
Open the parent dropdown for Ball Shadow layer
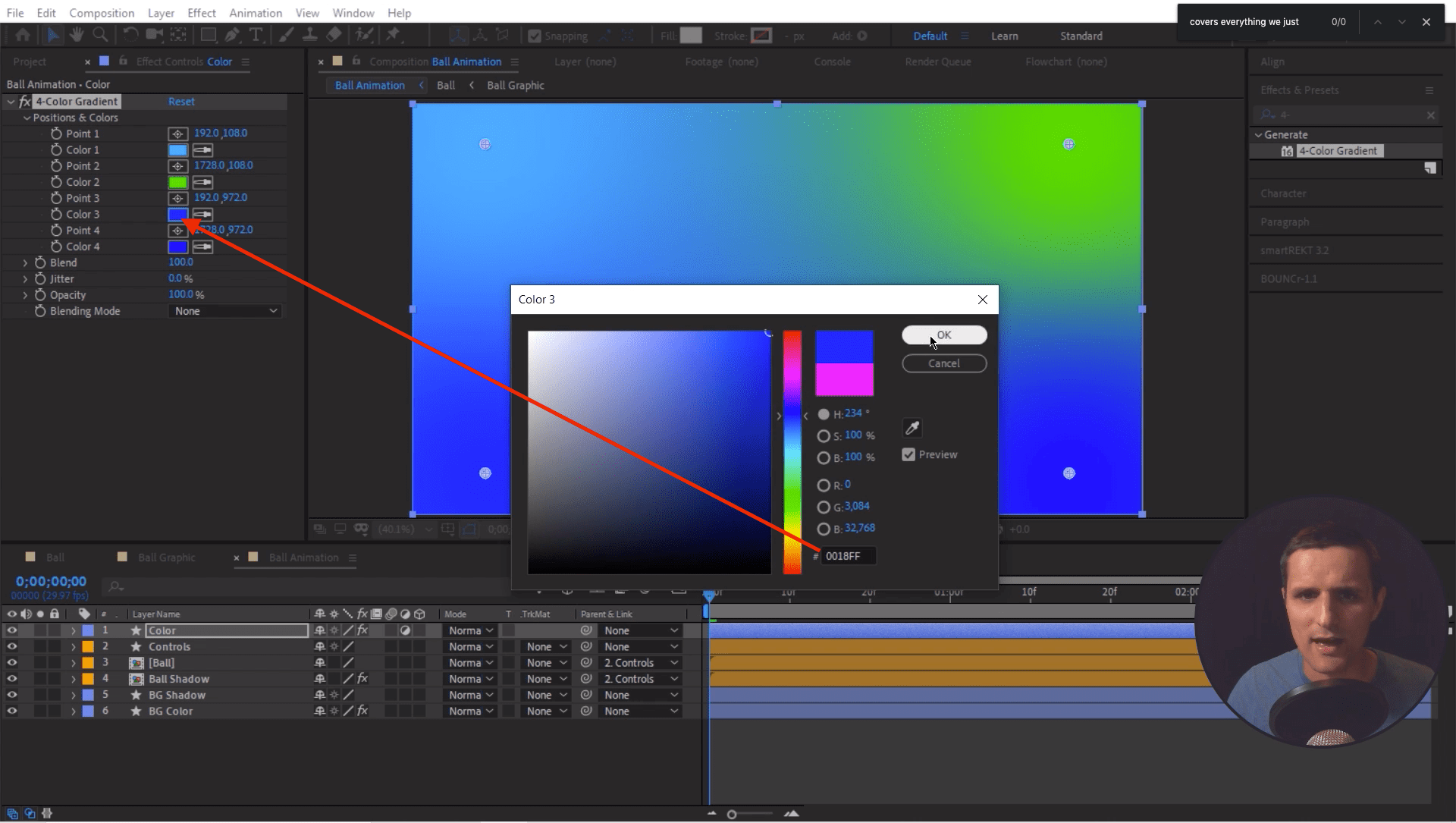pyautogui.click(x=641, y=679)
